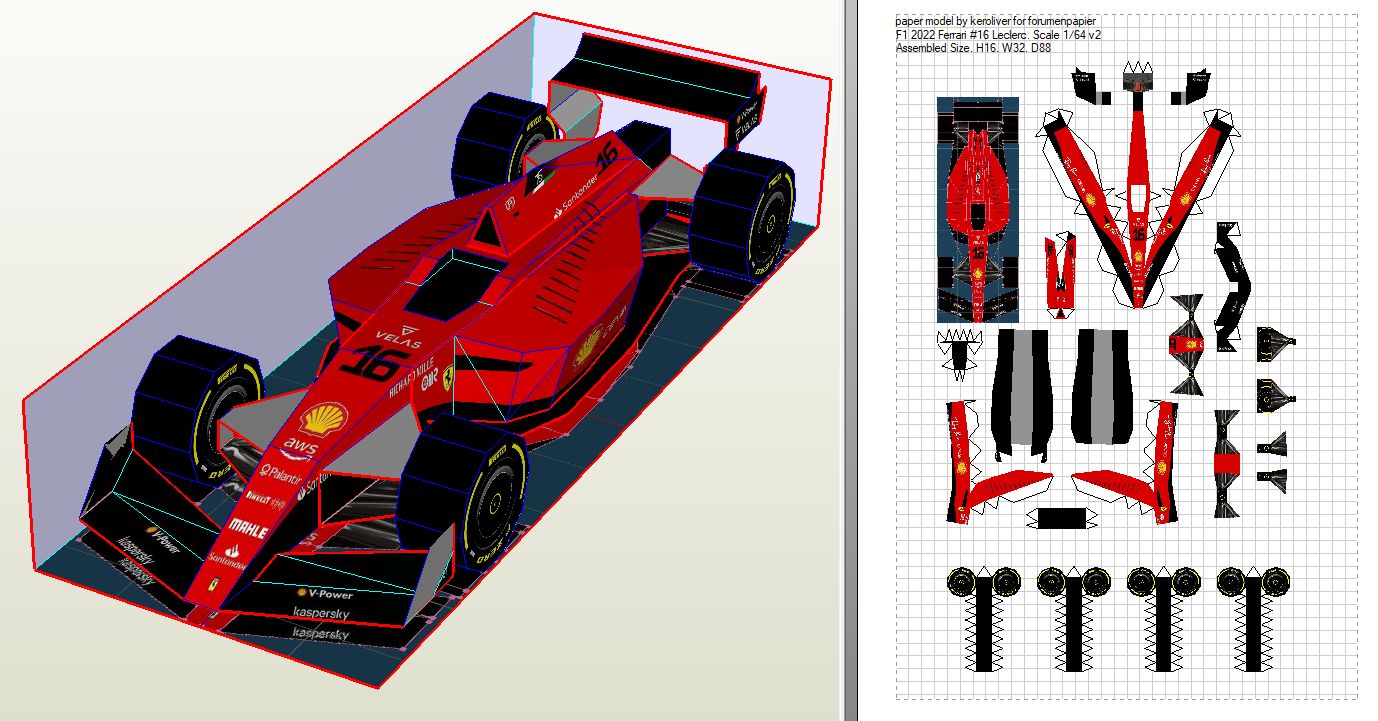The width and height of the screenshot is (1378, 721).
Task: Pick the aws logo on the nose
Action: click(x=300, y=446)
